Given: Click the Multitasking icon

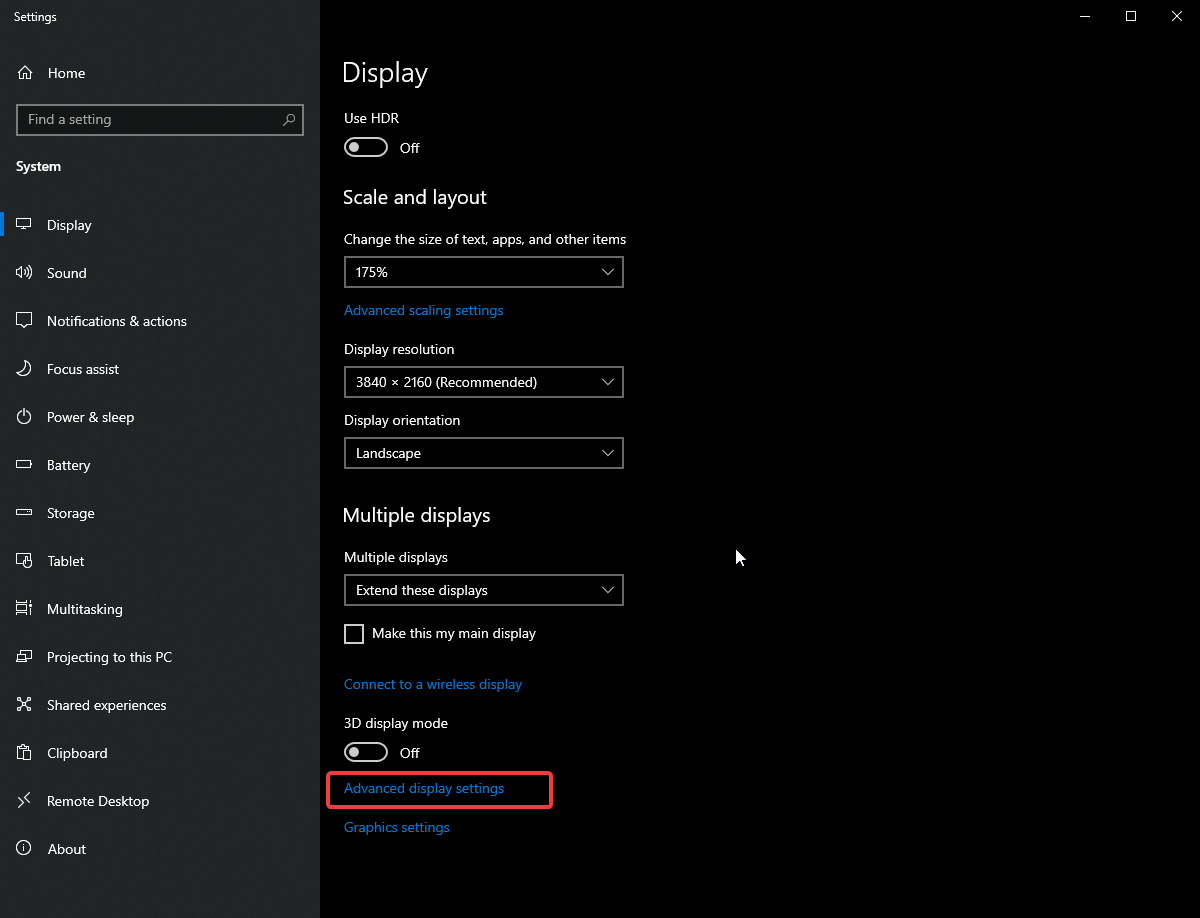Looking at the screenshot, I should click(25, 609).
